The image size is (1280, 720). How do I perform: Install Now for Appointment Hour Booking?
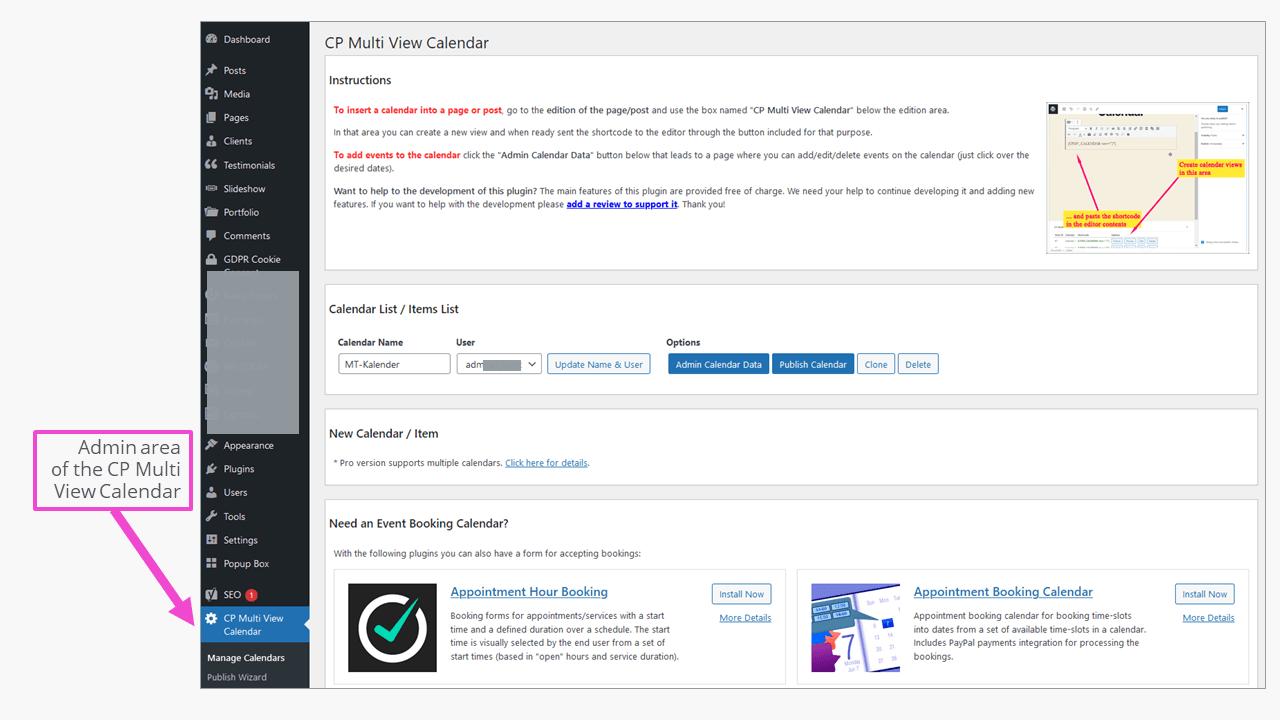741,593
